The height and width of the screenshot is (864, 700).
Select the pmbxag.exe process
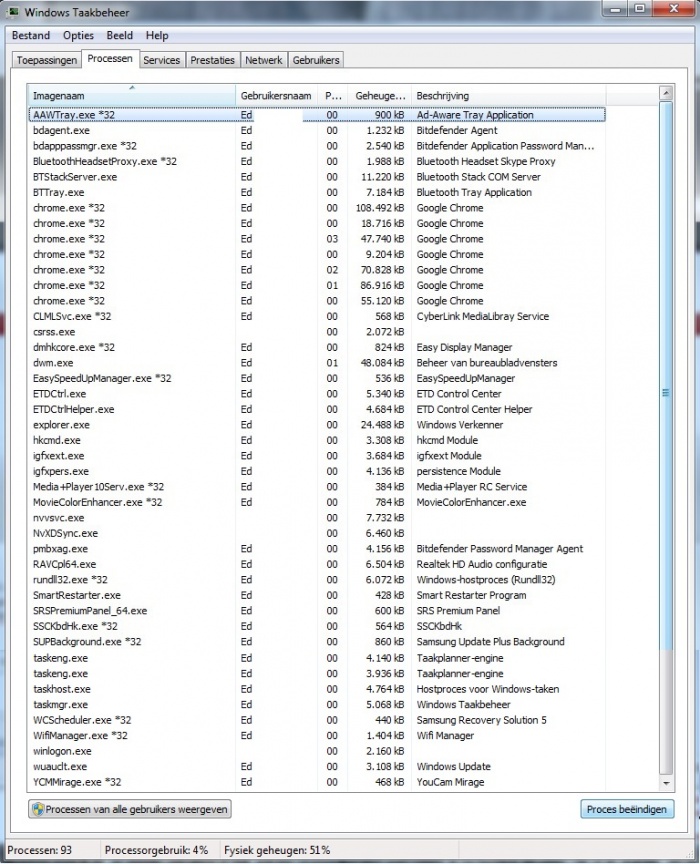point(316,549)
